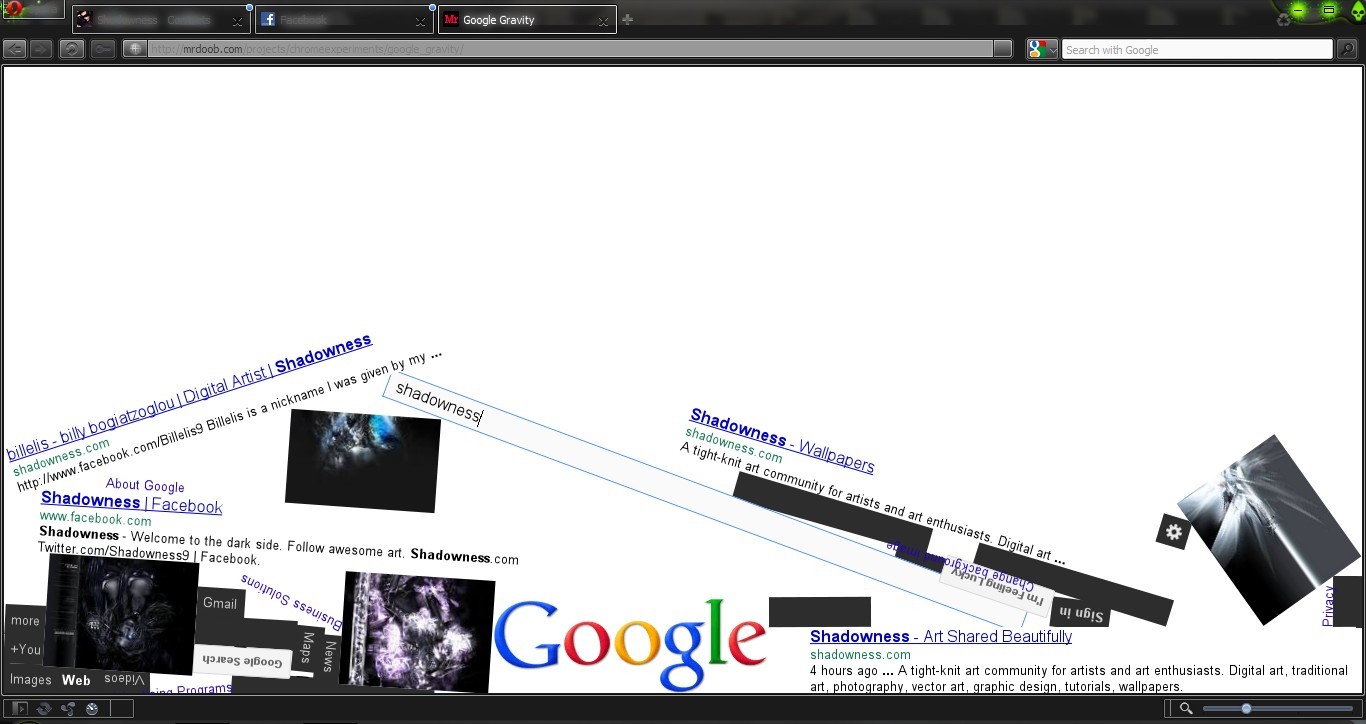Click the zoom magnifier icon in status bar
Image resolution: width=1366 pixels, height=724 pixels.
1186,709
